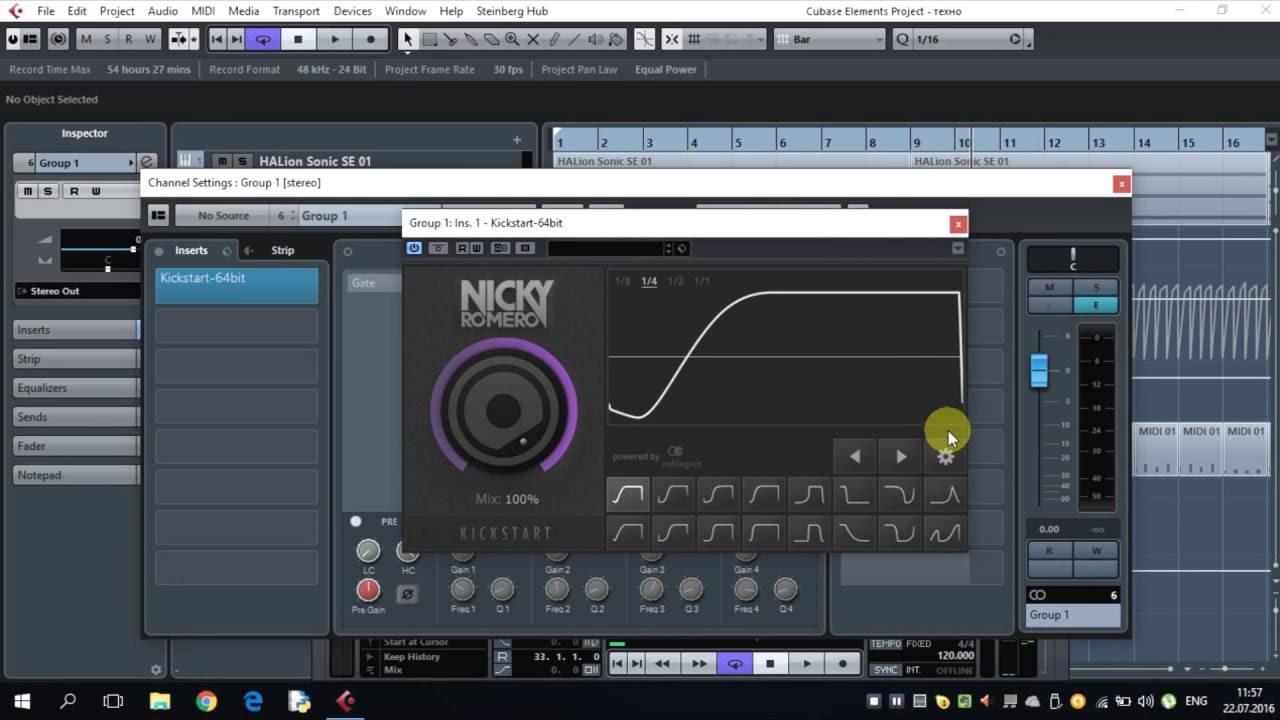Expand Sends section in Inspector
The image size is (1280, 720).
pos(76,417)
